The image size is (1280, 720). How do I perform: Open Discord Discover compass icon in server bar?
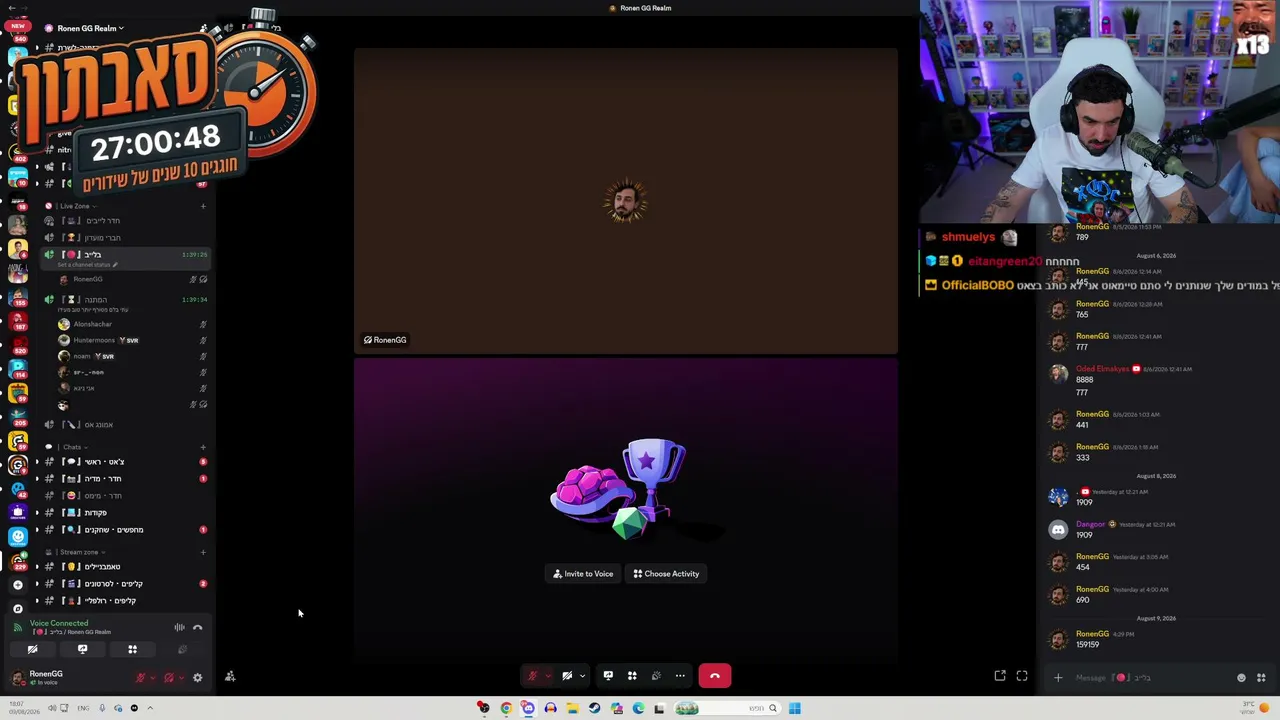pyautogui.click(x=18, y=608)
